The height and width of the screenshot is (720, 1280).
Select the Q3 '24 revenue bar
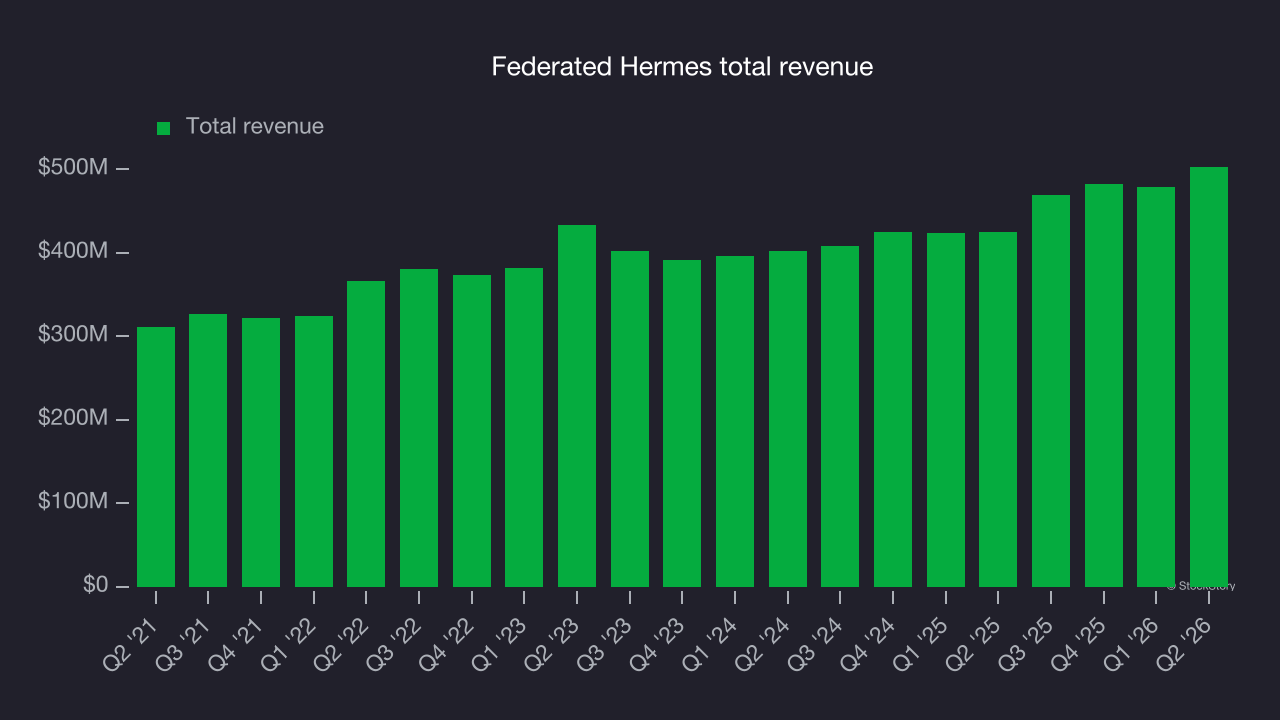(x=840, y=416)
